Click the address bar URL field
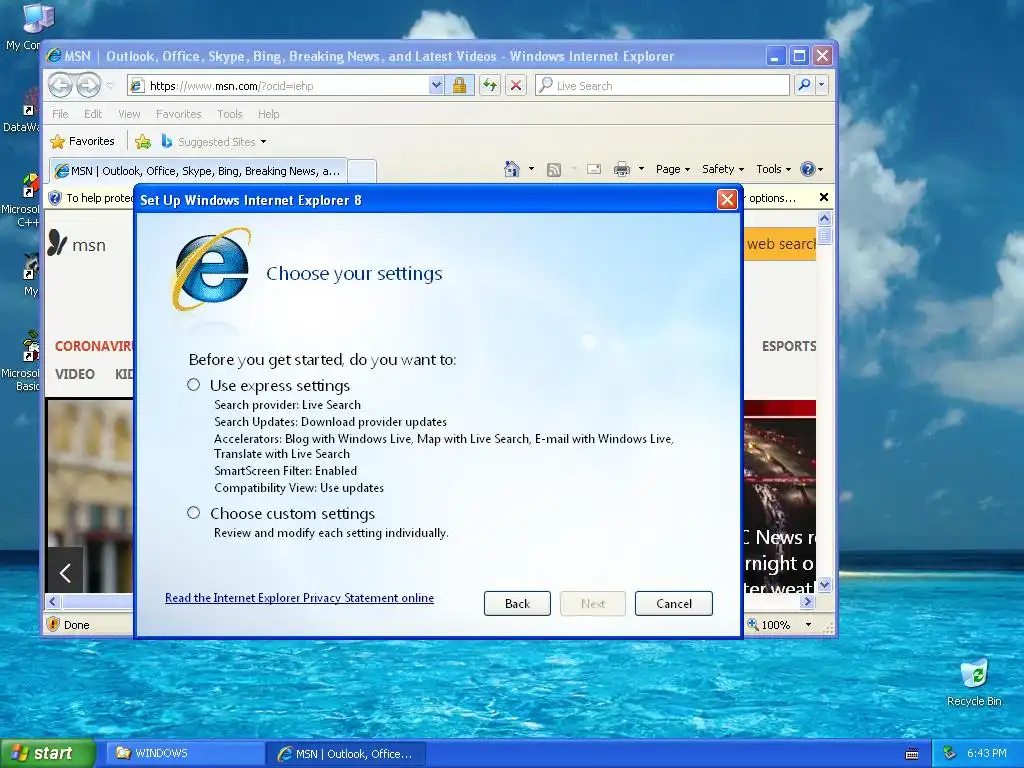This screenshot has width=1024, height=768. (278, 86)
